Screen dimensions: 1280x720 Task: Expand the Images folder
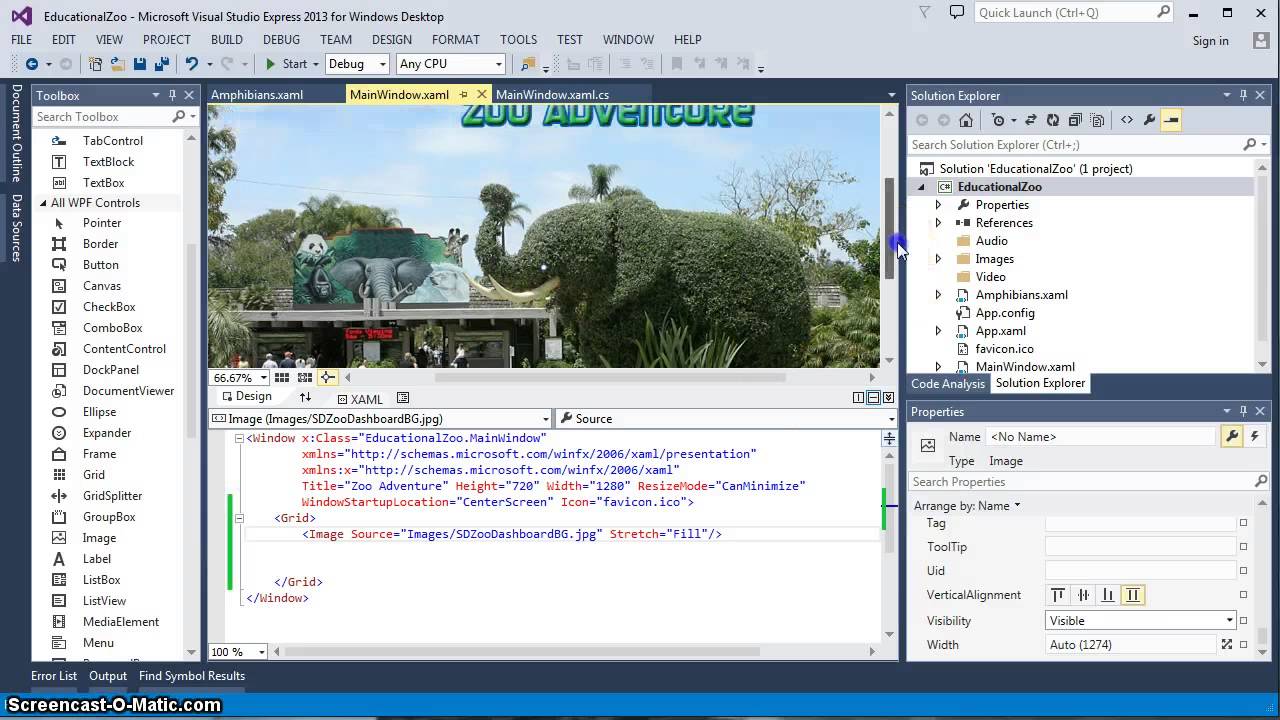[938, 259]
